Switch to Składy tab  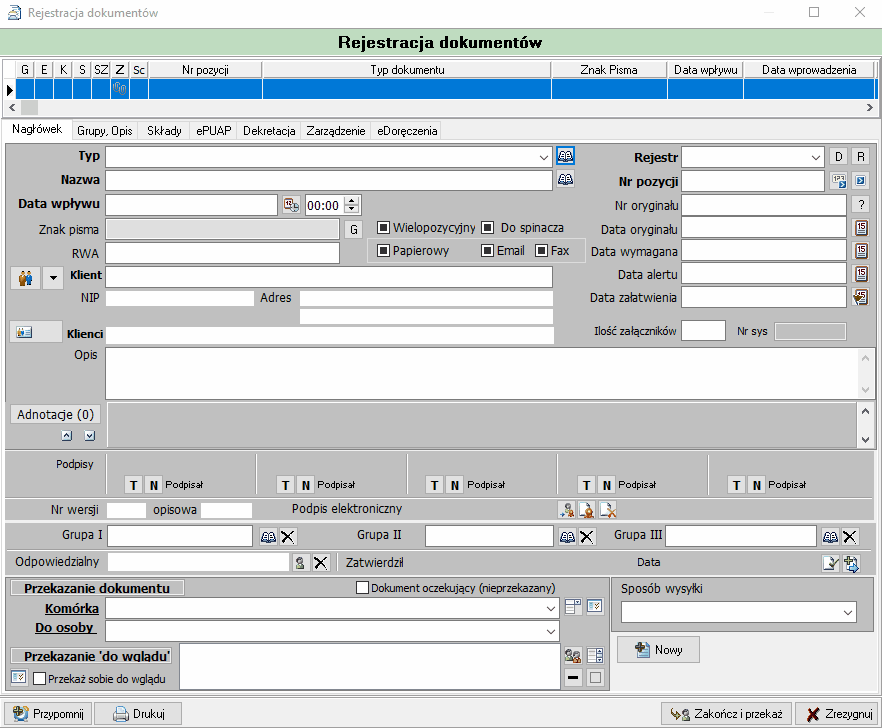coord(164,131)
